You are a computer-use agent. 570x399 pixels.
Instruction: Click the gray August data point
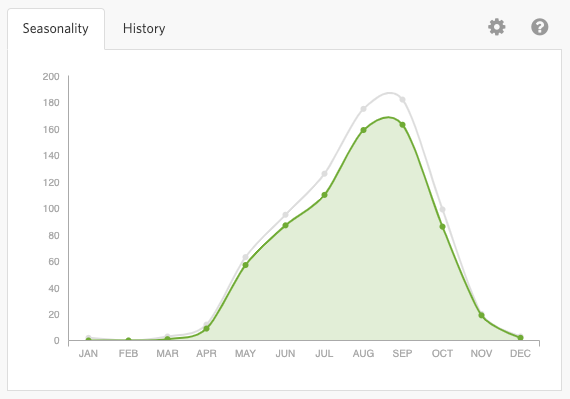364,109
